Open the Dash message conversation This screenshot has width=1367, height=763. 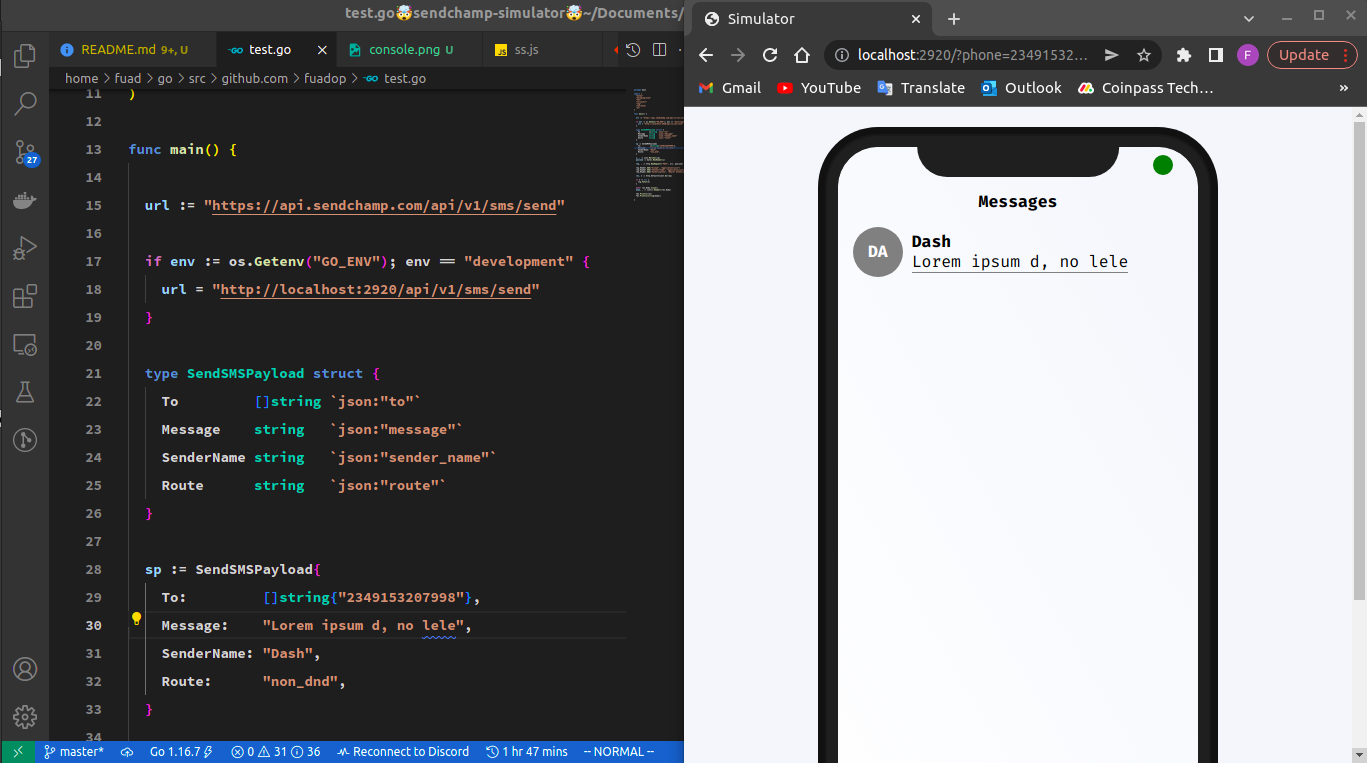click(x=1020, y=252)
